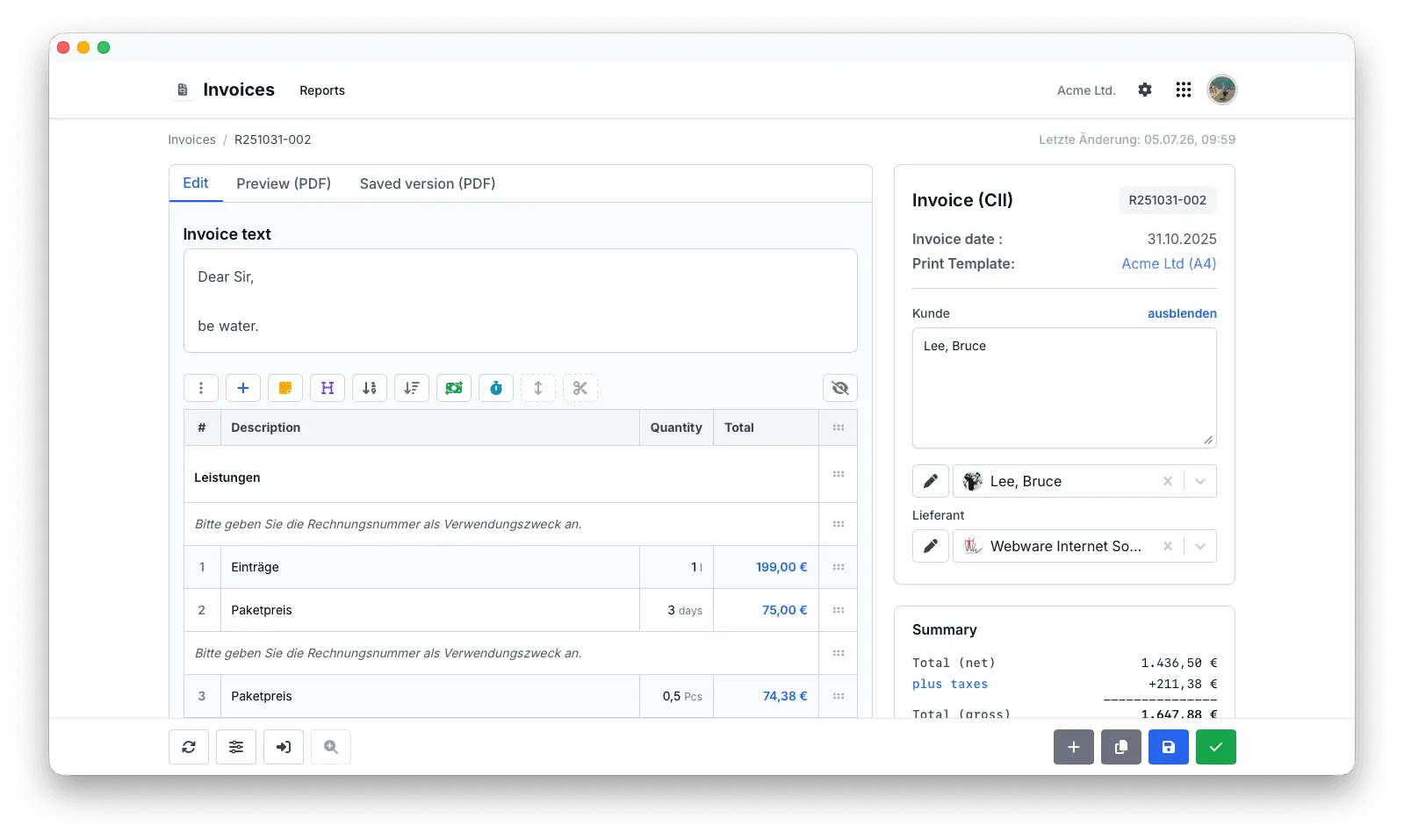Duplicate invoice with copy button
Screen dimensions: 1404x840
[x=1121, y=747]
